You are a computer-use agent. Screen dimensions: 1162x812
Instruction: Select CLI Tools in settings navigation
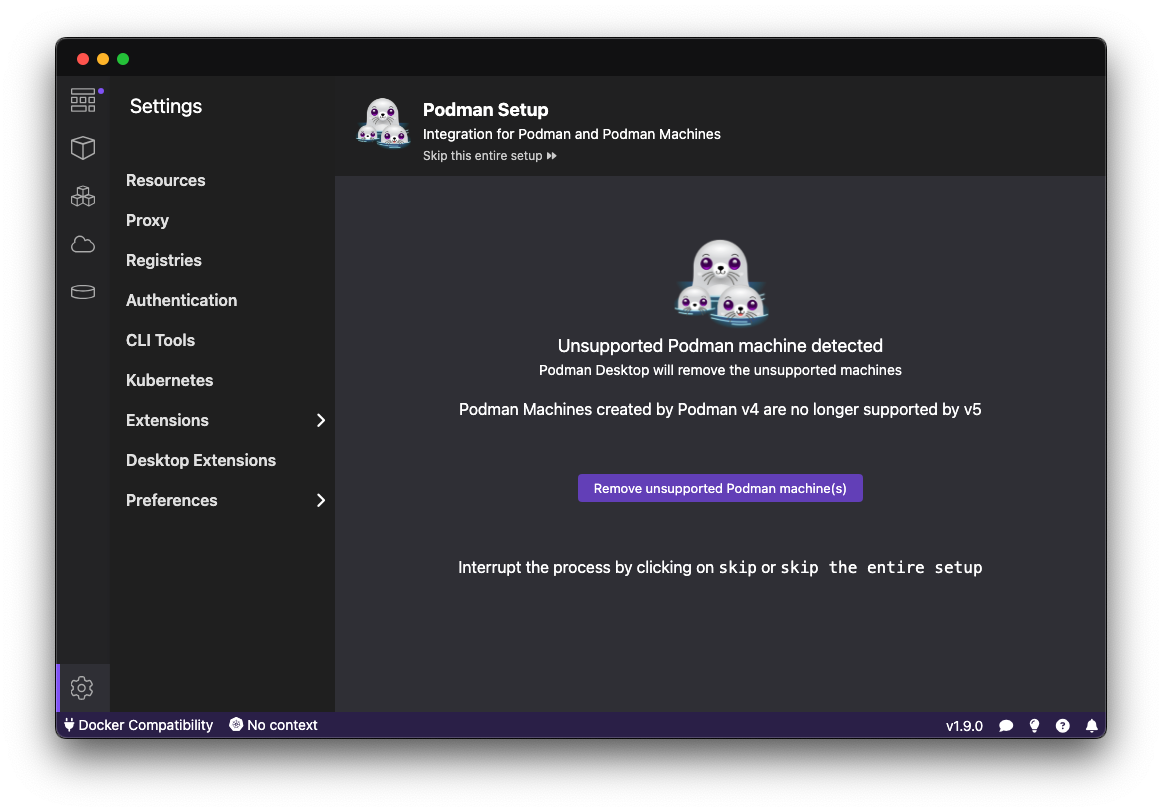[x=160, y=340]
